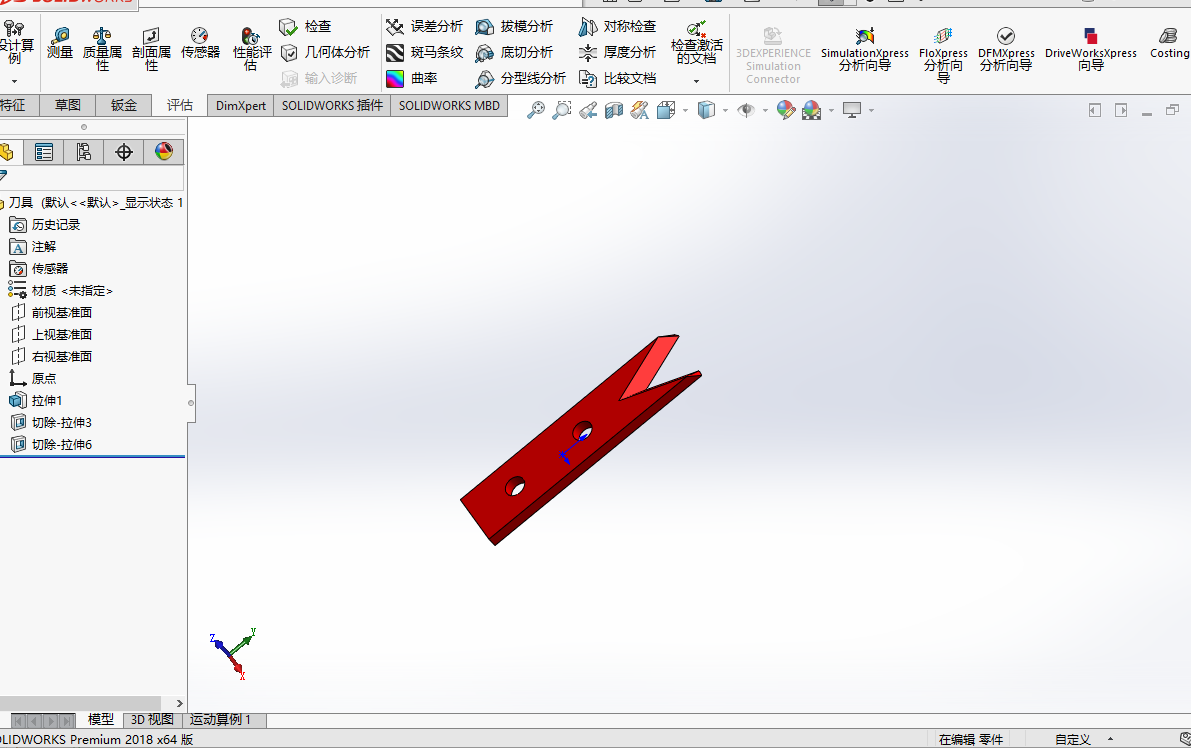Click Zoom to Area icon

[x=561, y=111]
